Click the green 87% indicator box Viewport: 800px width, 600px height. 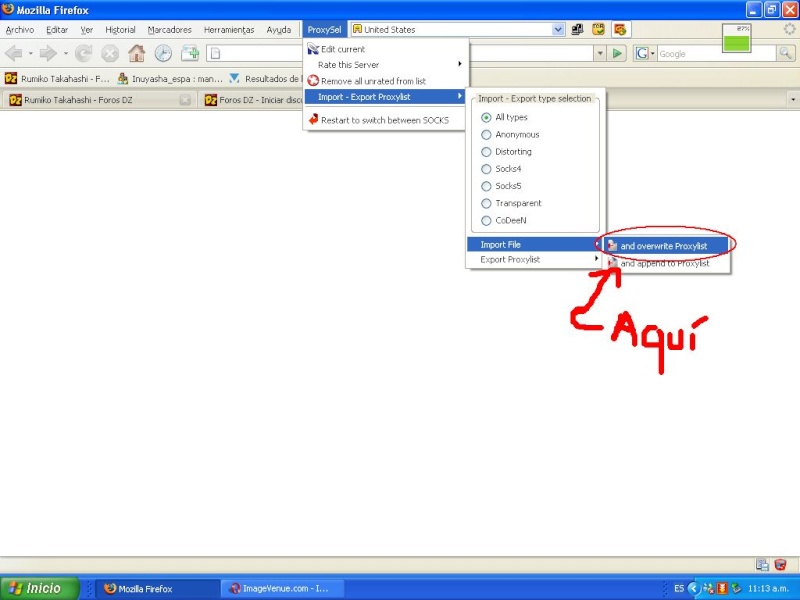point(736,38)
